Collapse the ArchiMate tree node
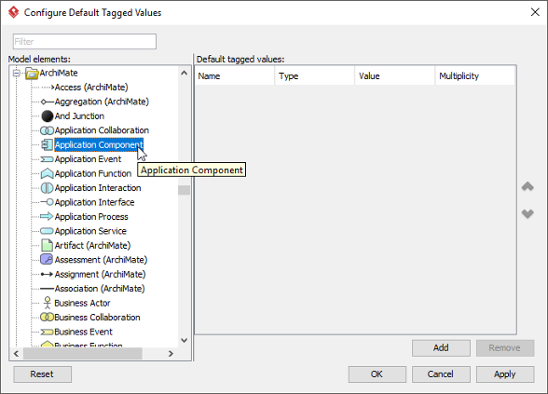Screen dimensions: 548x394 16,73
